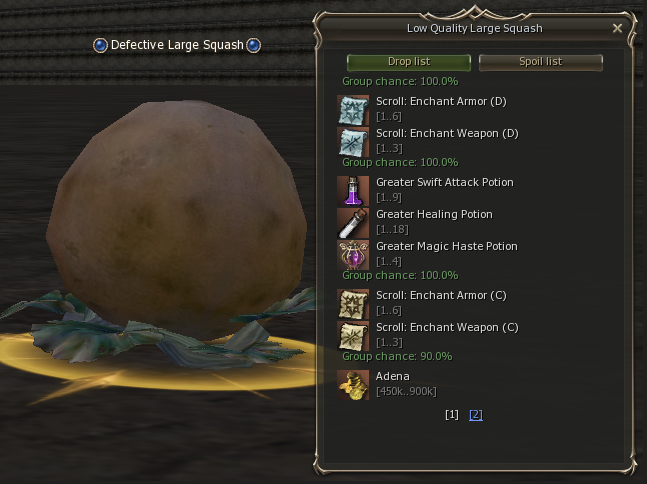The image size is (647, 484).
Task: Close the Low Quality Large Squash window
Action: pos(617,28)
